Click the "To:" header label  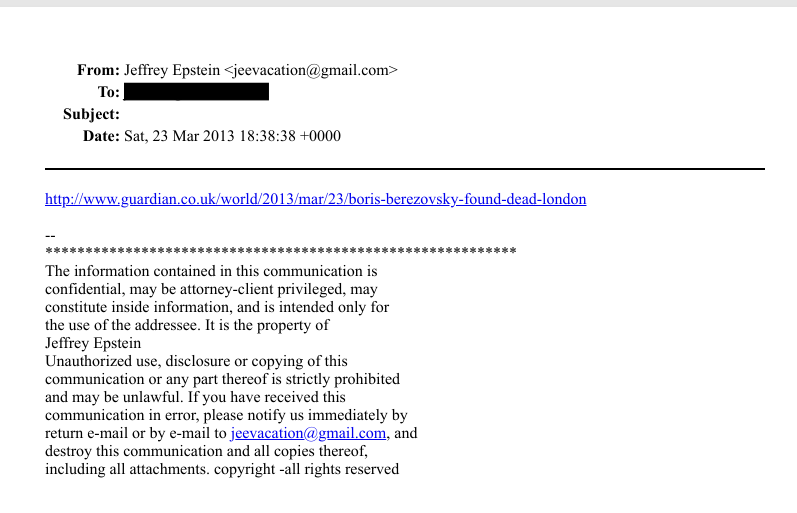pyautogui.click(x=108, y=92)
